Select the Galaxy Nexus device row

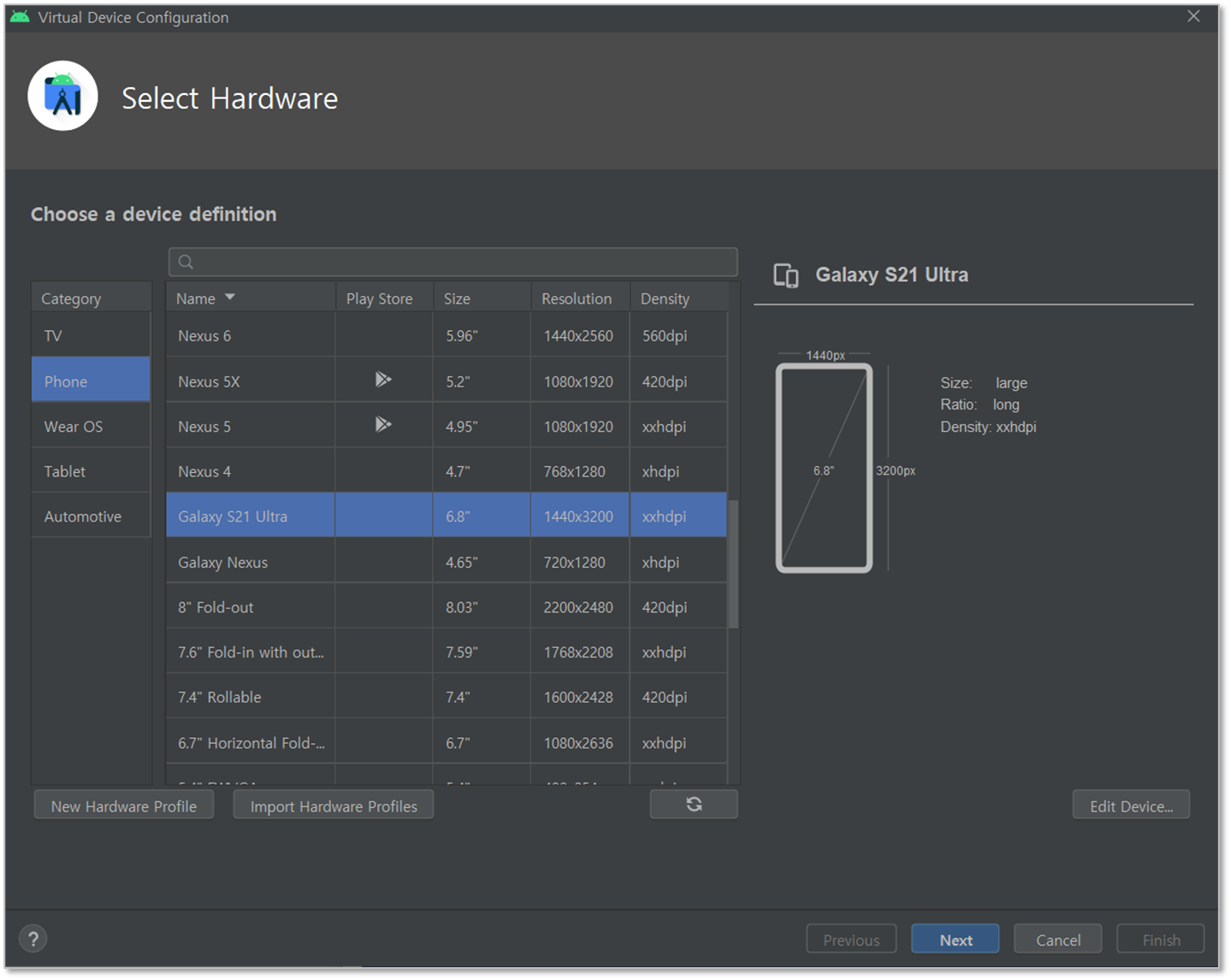[447, 562]
